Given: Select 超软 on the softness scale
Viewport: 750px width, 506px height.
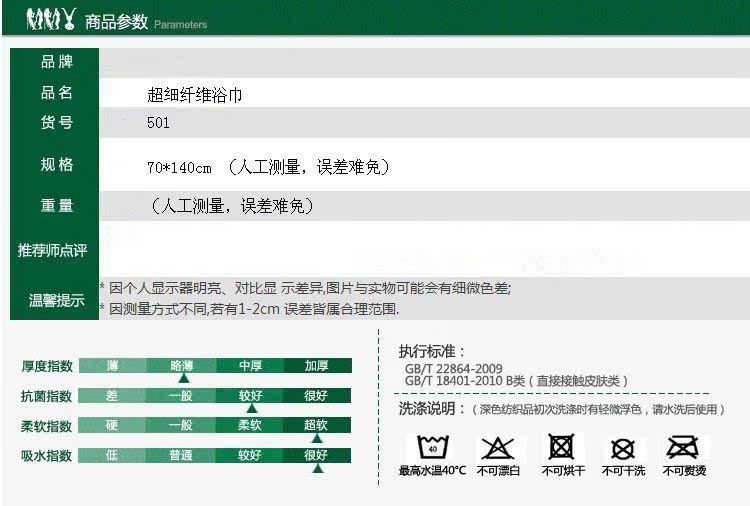Looking at the screenshot, I should pos(317,425).
